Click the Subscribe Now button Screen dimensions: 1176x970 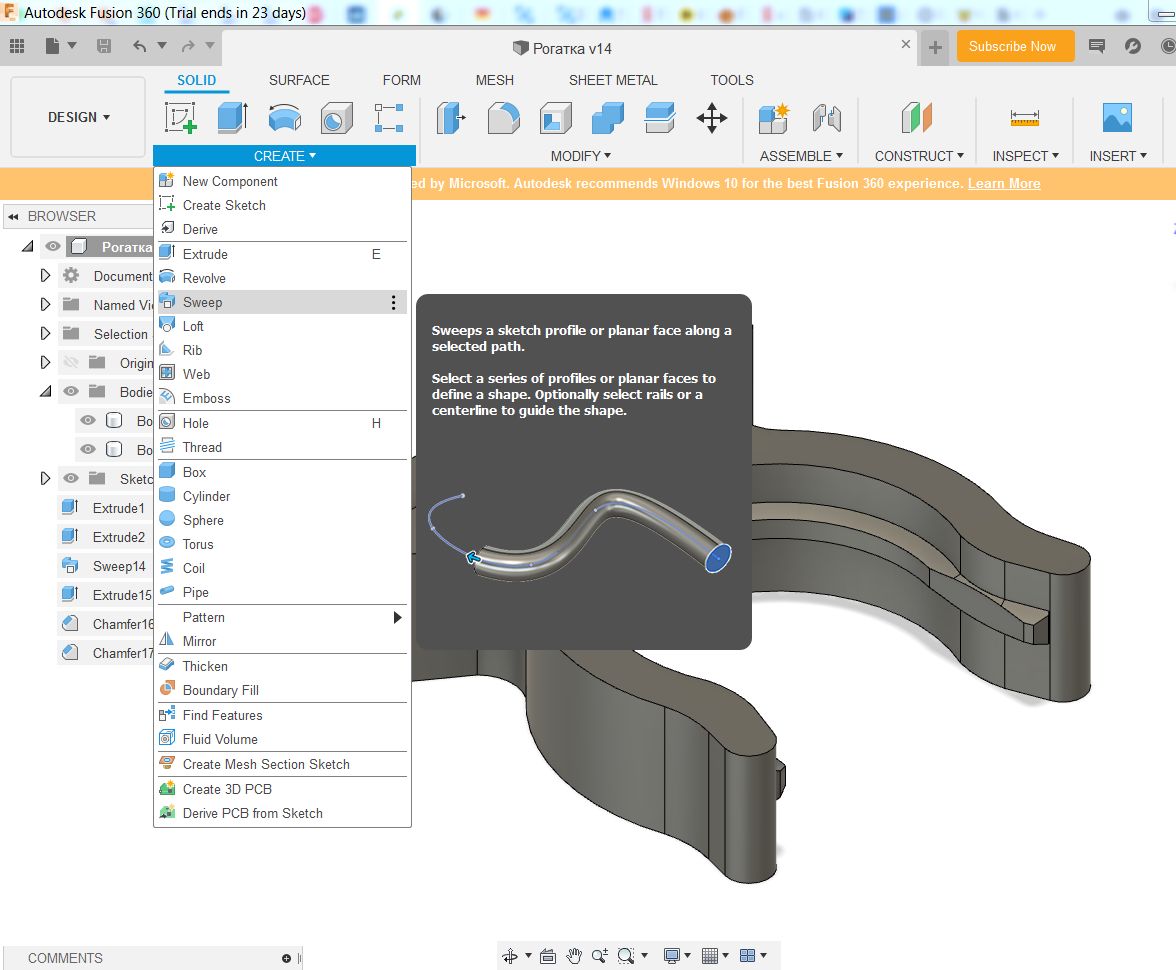click(x=1014, y=46)
